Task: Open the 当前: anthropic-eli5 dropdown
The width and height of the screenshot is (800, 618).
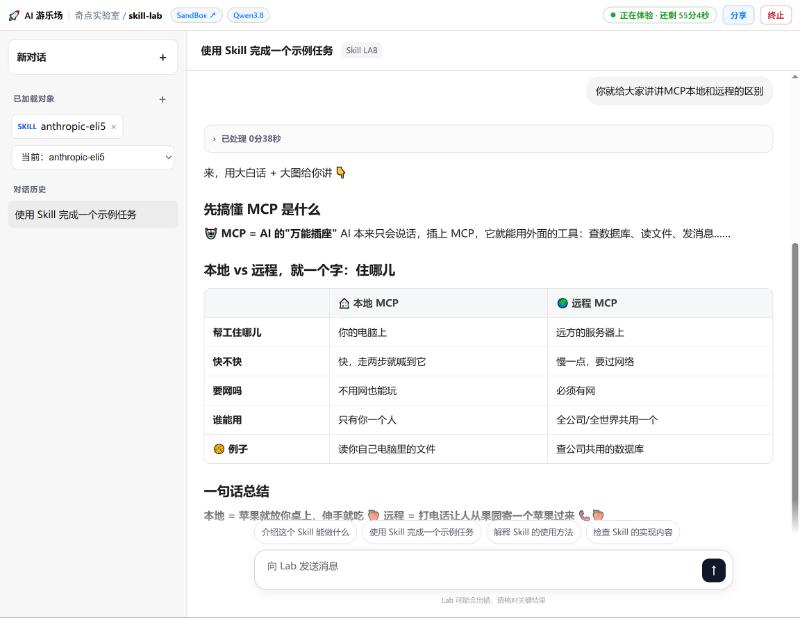Action: tap(93, 157)
